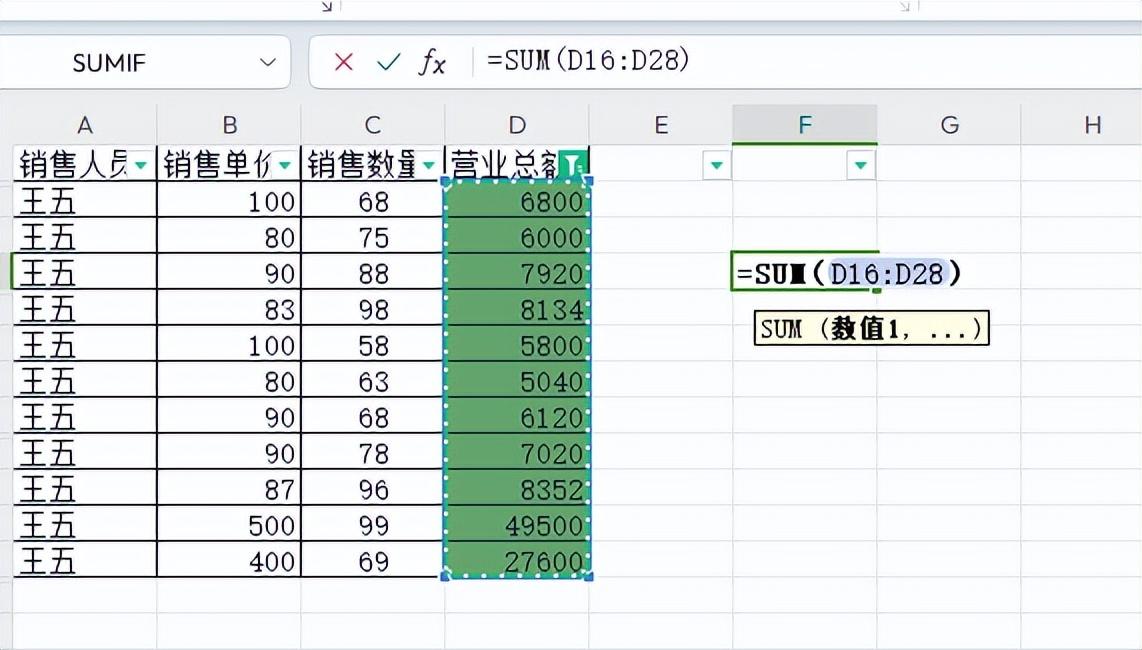Open filter dropdown for 销售数量 column
The width and height of the screenshot is (1142, 650).
click(x=430, y=165)
